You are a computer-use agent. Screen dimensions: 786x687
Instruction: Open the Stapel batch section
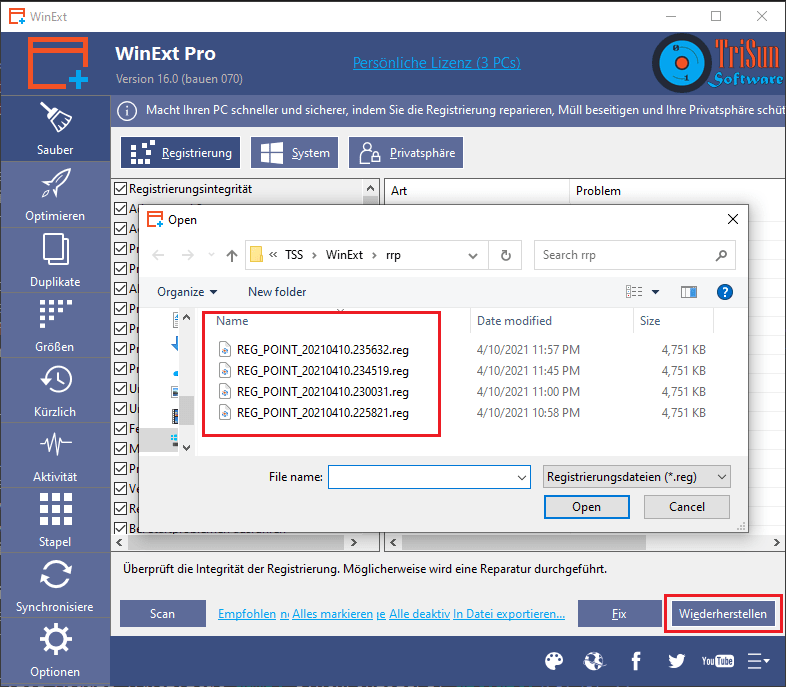55,521
